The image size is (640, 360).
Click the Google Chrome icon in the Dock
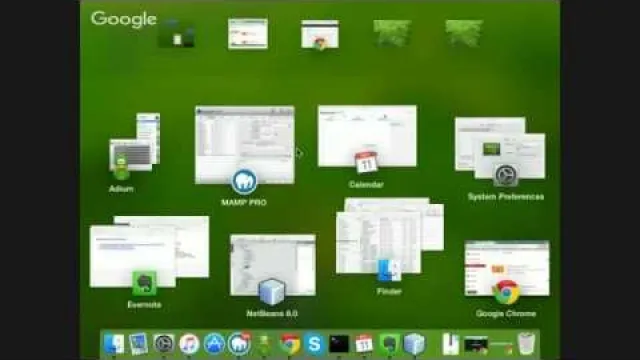(289, 344)
